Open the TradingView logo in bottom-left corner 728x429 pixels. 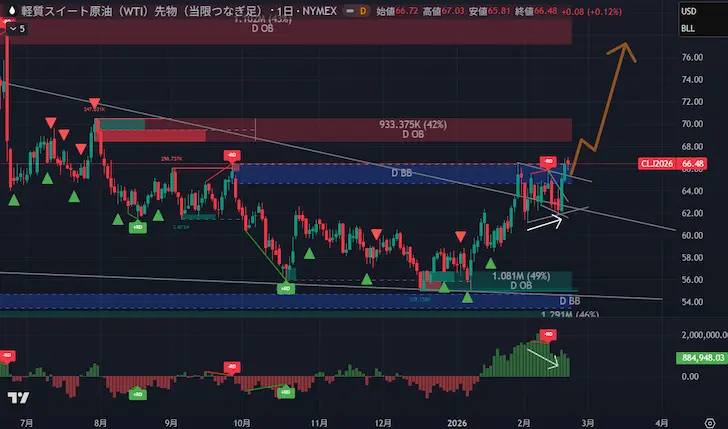pos(17,398)
